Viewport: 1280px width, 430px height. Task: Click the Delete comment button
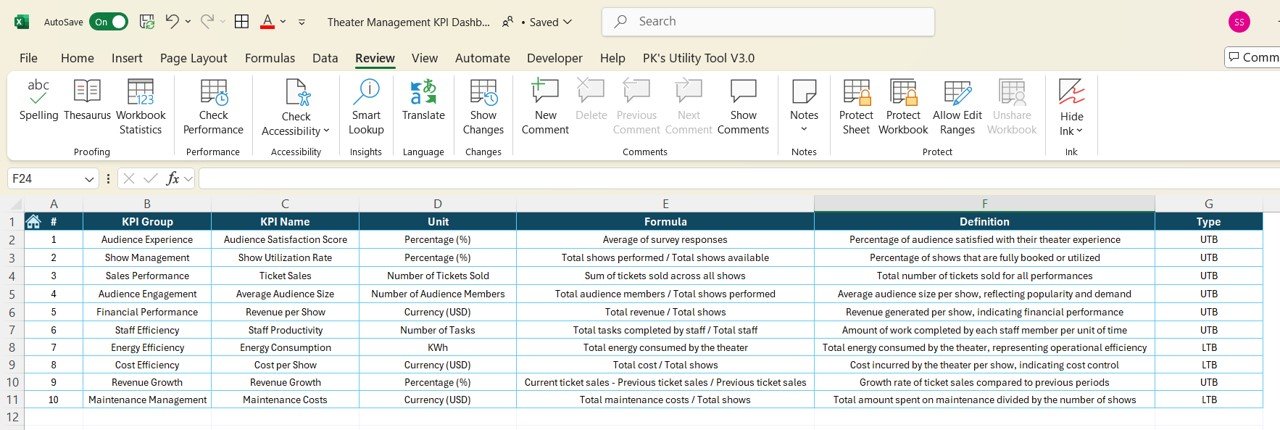pos(591,101)
